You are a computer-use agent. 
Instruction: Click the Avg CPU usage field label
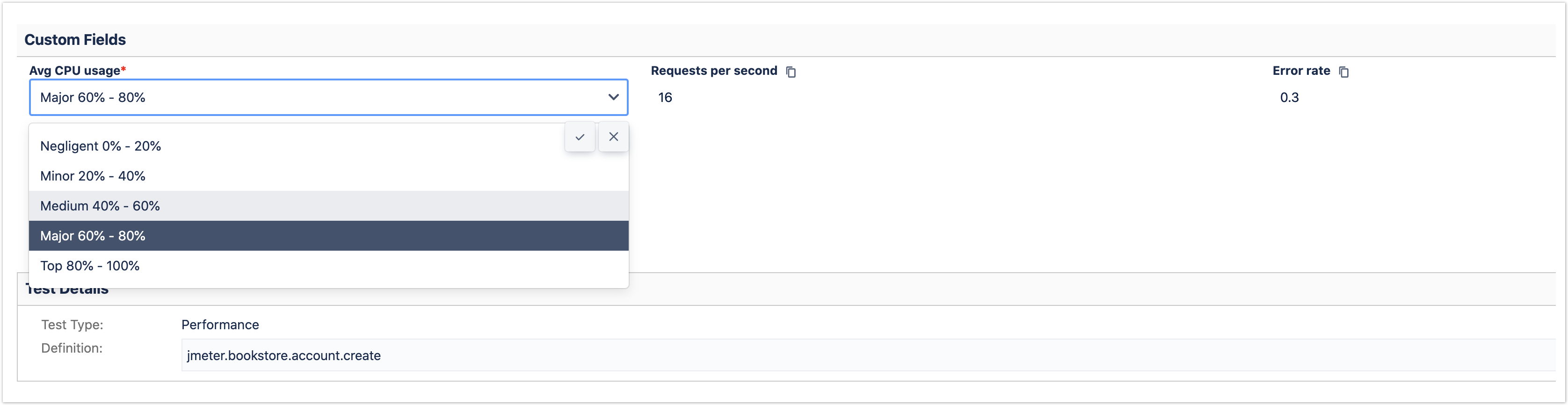point(74,71)
